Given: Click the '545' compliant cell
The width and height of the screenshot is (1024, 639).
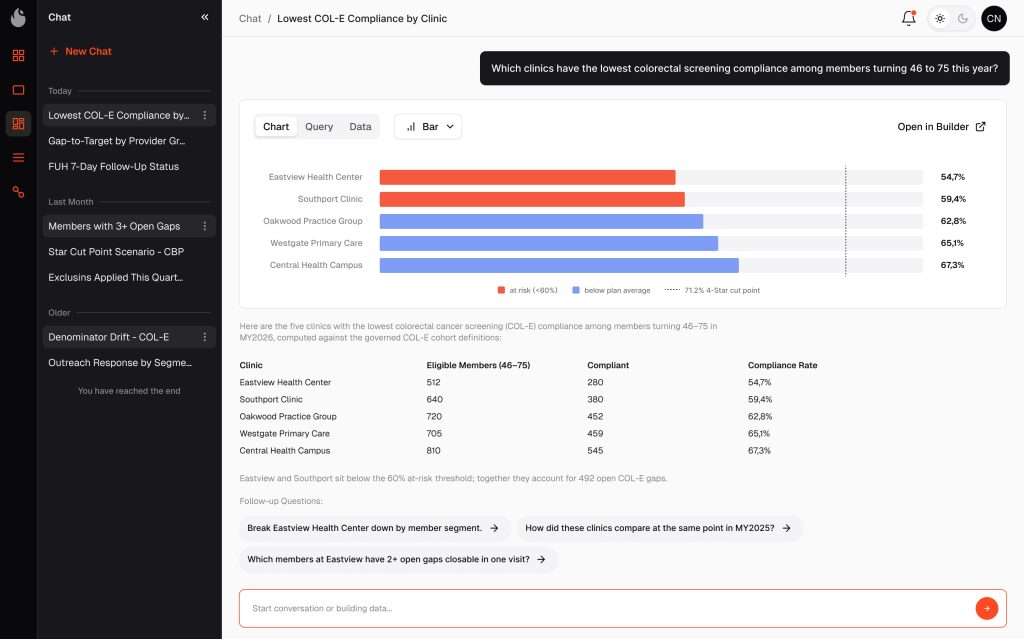Looking at the screenshot, I should (x=595, y=450).
